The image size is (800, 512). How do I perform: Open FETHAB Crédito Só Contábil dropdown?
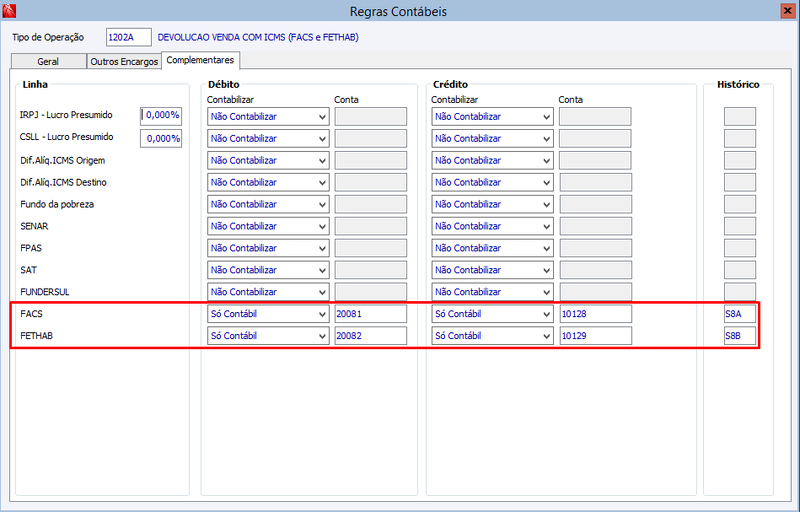coord(492,336)
